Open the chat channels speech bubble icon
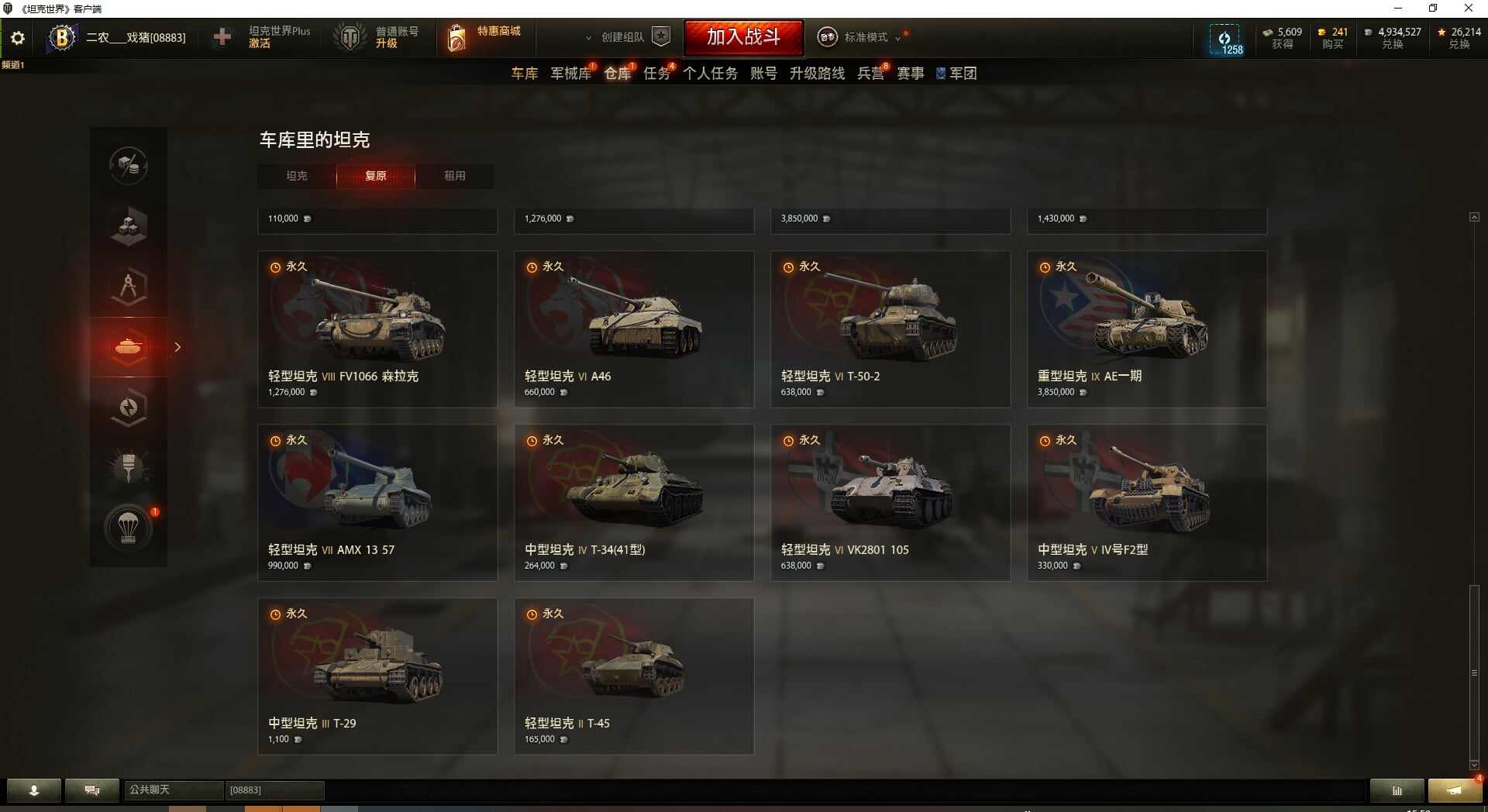 tap(92, 790)
